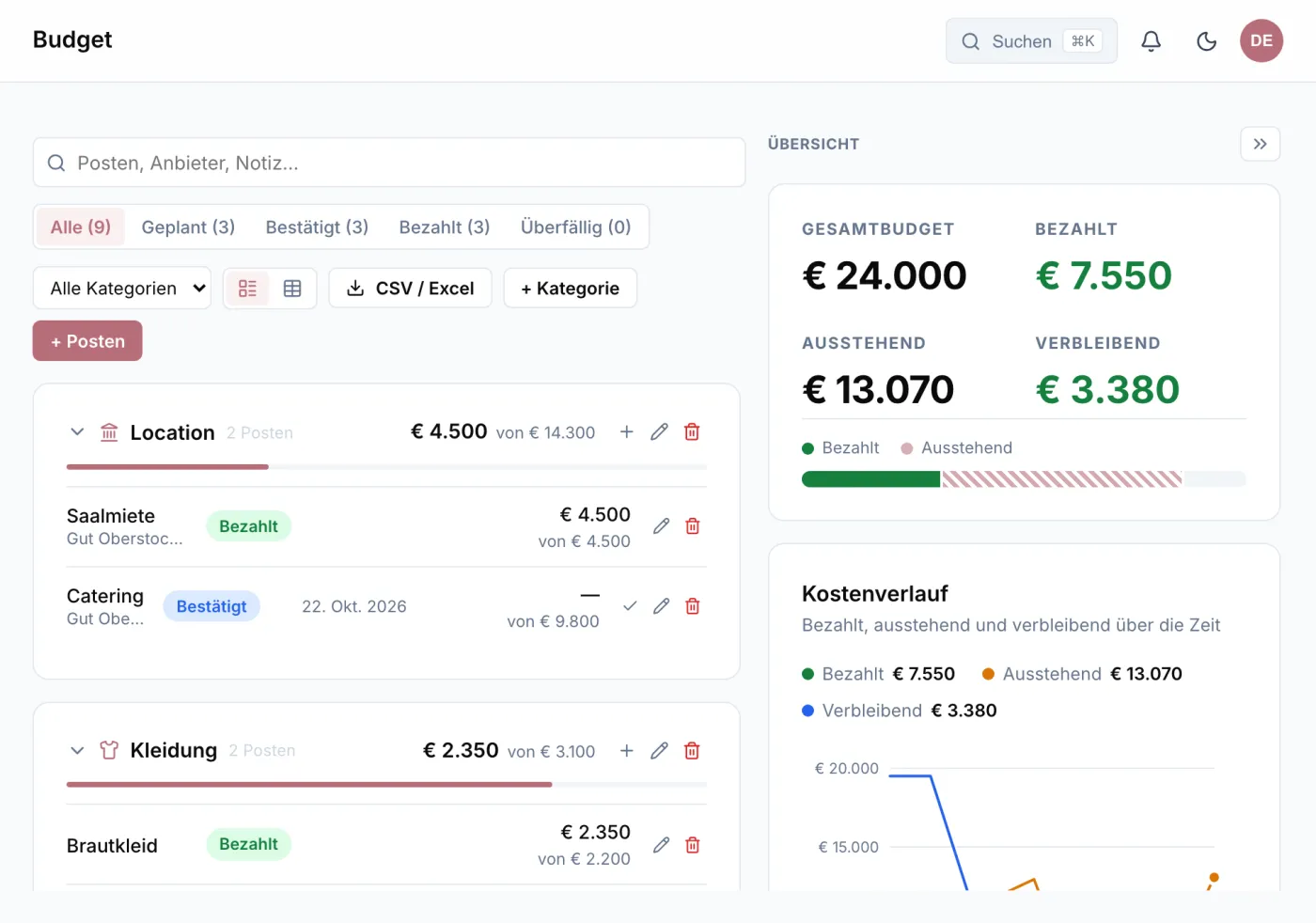Click the green Bezahlt segment of budget bar
1316x923 pixels.
[870, 479]
